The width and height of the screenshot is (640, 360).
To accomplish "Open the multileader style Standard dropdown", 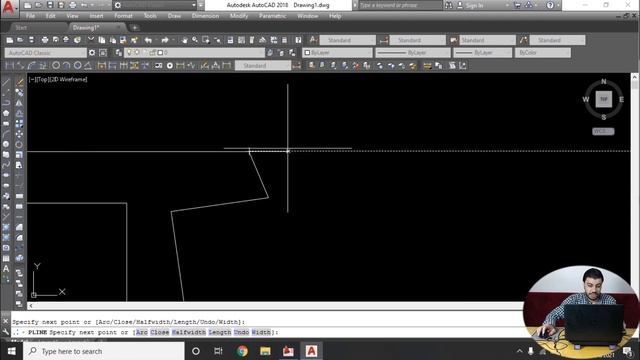I will click(x=557, y=40).
